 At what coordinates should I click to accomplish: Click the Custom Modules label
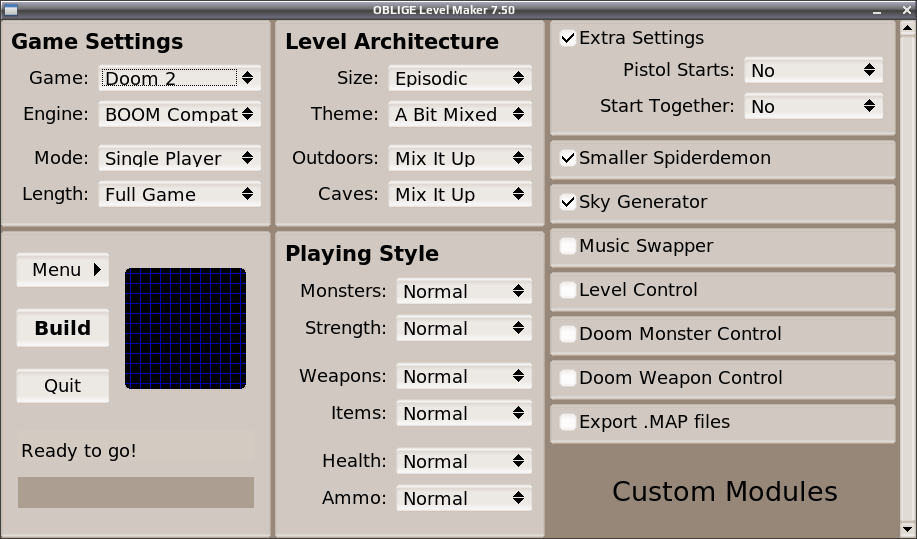pos(725,492)
